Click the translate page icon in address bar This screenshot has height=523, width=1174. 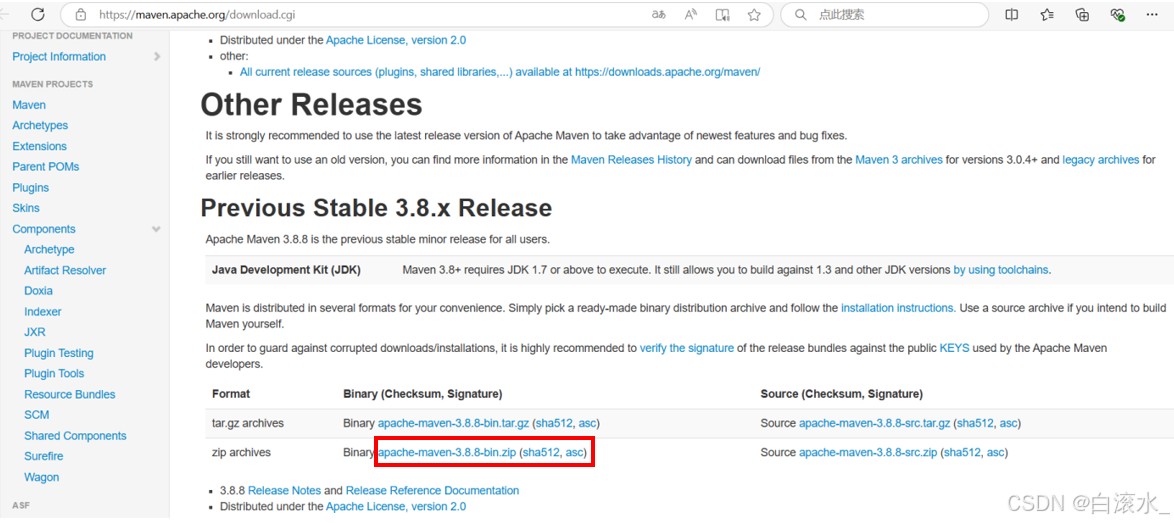click(659, 14)
